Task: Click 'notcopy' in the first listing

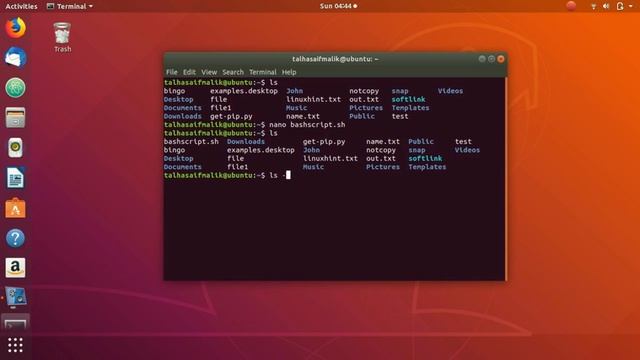Action: pyautogui.click(x=364, y=91)
